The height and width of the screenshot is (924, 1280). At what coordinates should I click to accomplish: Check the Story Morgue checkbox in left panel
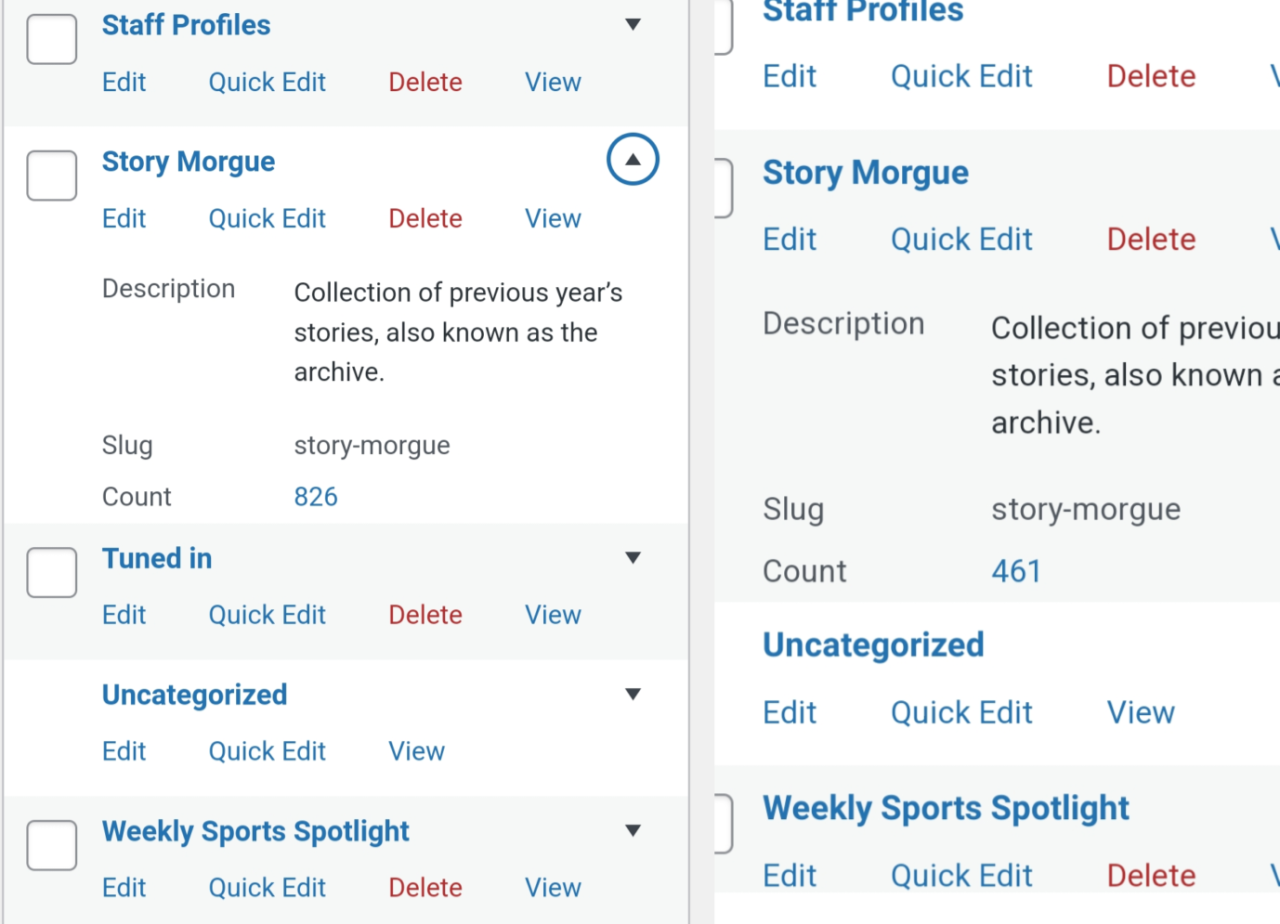(52, 176)
